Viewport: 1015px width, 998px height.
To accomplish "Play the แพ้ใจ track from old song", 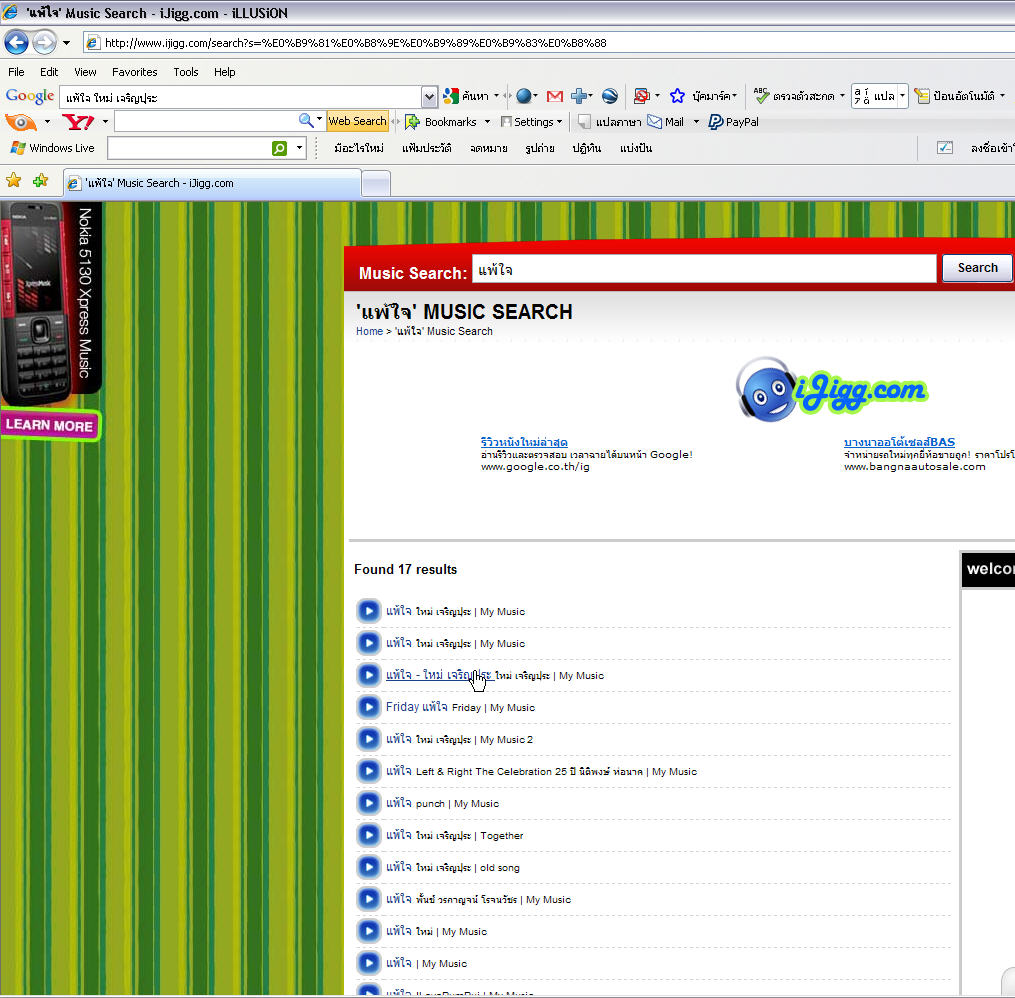I will click(x=368, y=867).
